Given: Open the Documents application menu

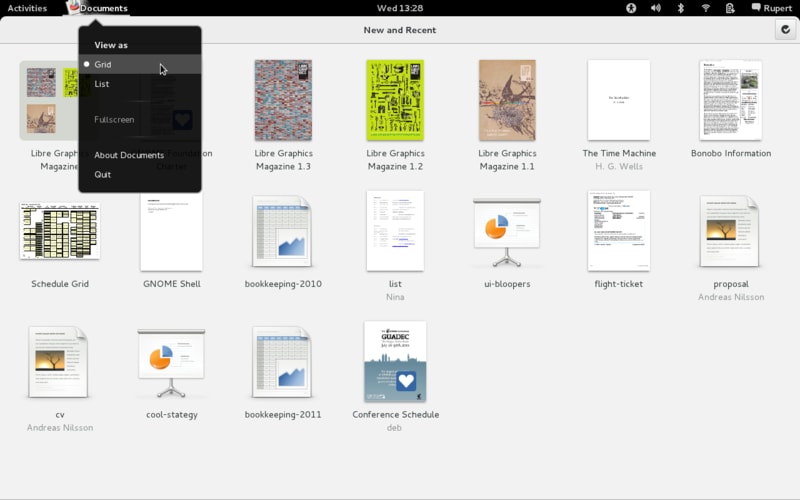Looking at the screenshot, I should coord(97,8).
